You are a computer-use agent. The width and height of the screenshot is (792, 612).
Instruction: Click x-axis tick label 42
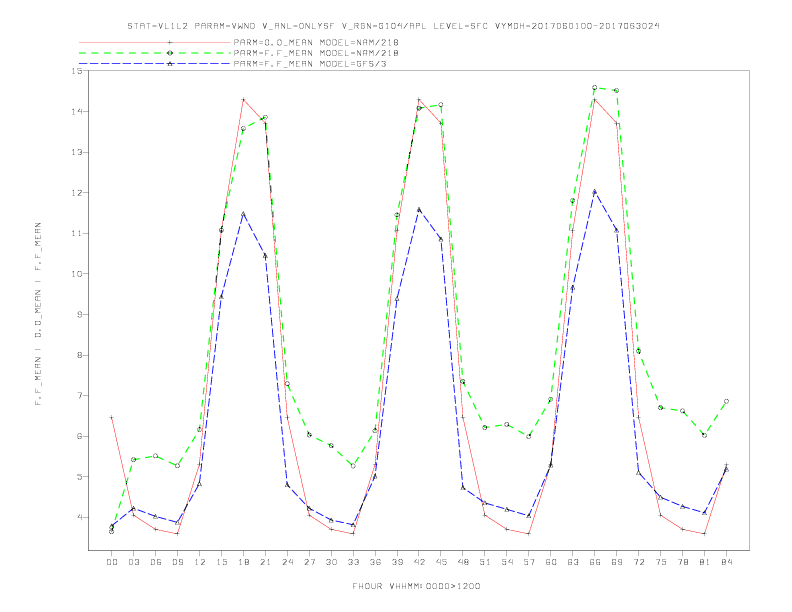click(x=419, y=562)
